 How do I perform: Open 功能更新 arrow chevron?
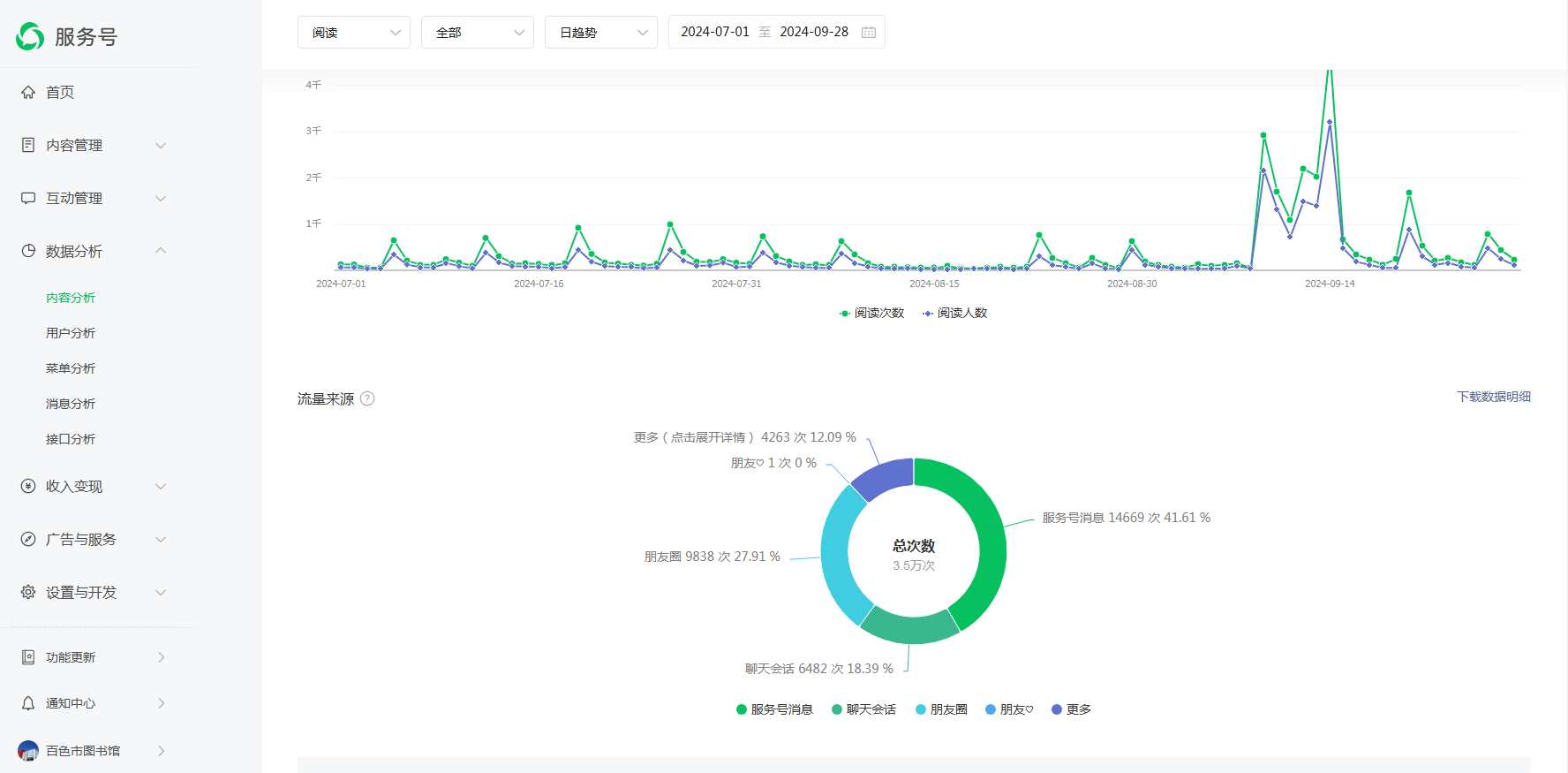click(161, 657)
